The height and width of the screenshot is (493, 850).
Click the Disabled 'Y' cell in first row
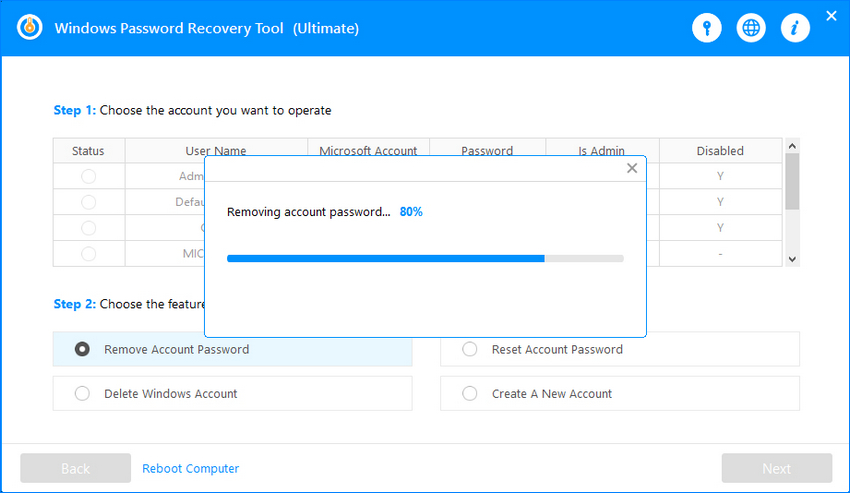tap(720, 176)
